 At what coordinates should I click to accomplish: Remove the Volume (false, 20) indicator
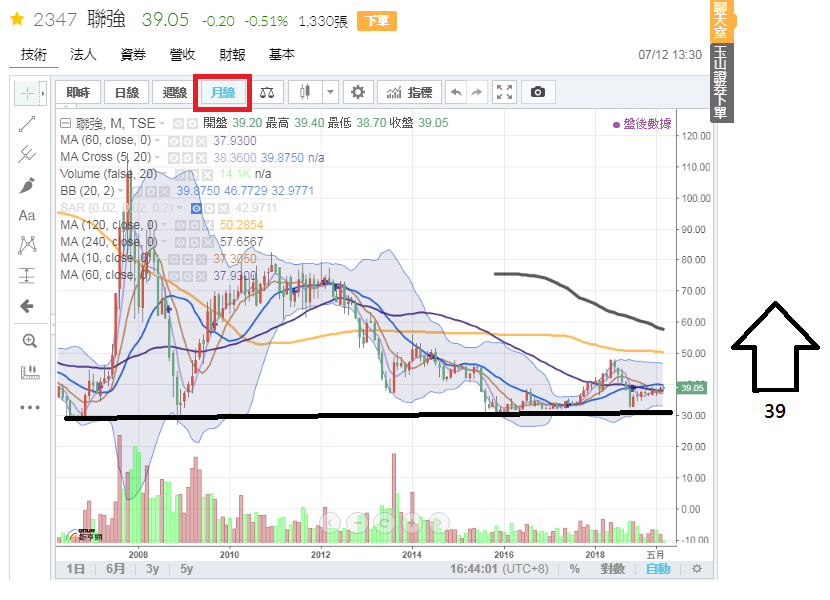pyautogui.click(x=208, y=175)
